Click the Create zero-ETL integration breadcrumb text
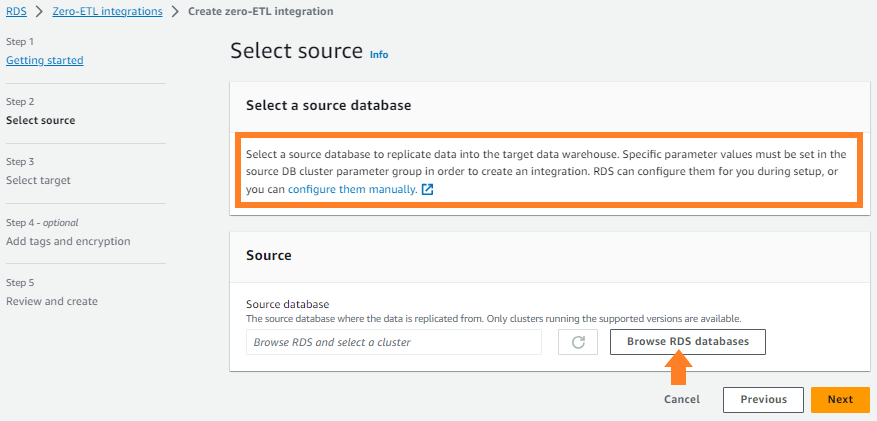This screenshot has width=877, height=421. [x=261, y=11]
